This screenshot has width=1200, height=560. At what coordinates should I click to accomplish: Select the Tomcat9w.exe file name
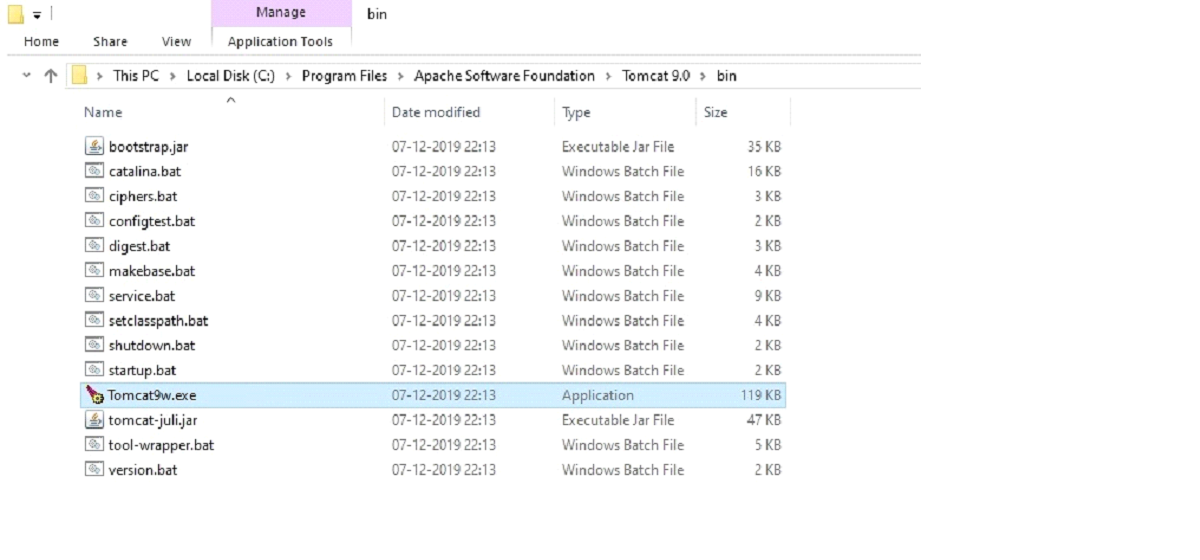pyautogui.click(x=152, y=395)
